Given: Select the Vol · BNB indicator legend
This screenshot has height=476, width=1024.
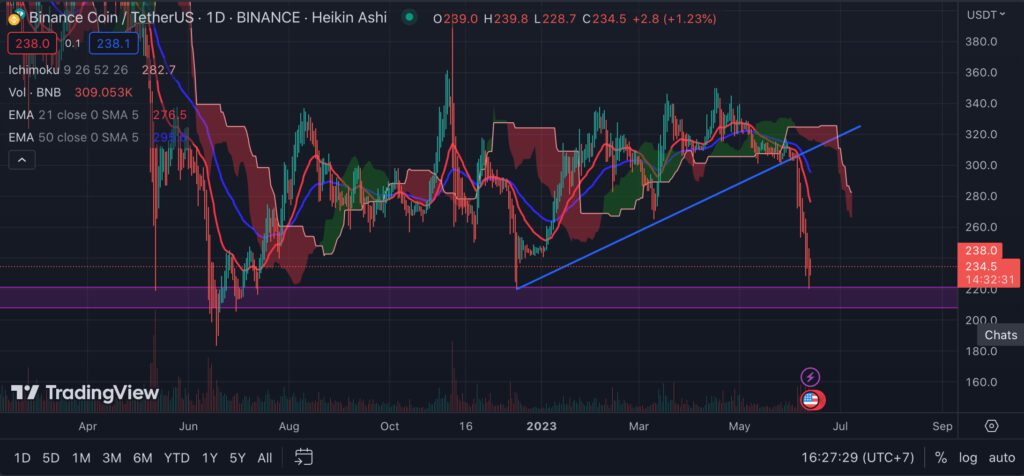Looking at the screenshot, I should (x=35, y=93).
